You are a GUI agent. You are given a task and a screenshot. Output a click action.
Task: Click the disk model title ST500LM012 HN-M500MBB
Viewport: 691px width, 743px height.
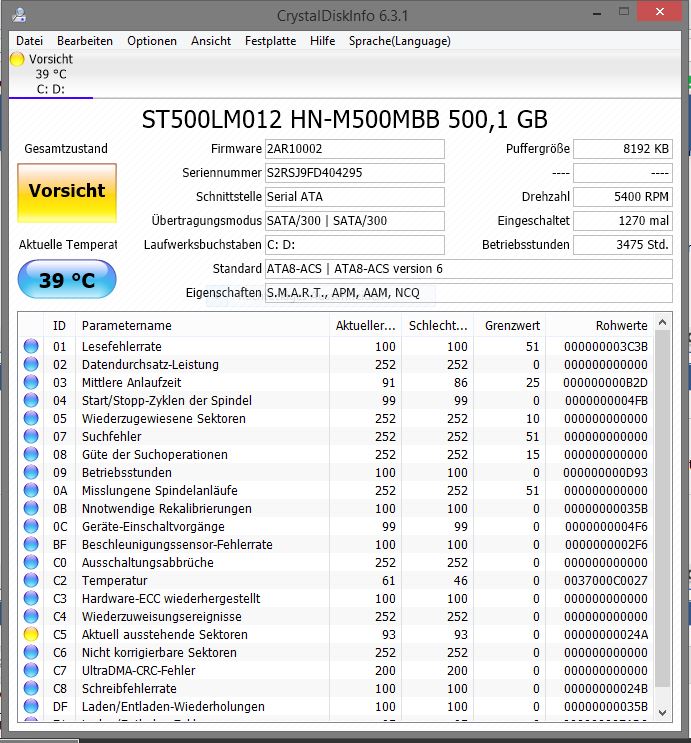click(291, 119)
